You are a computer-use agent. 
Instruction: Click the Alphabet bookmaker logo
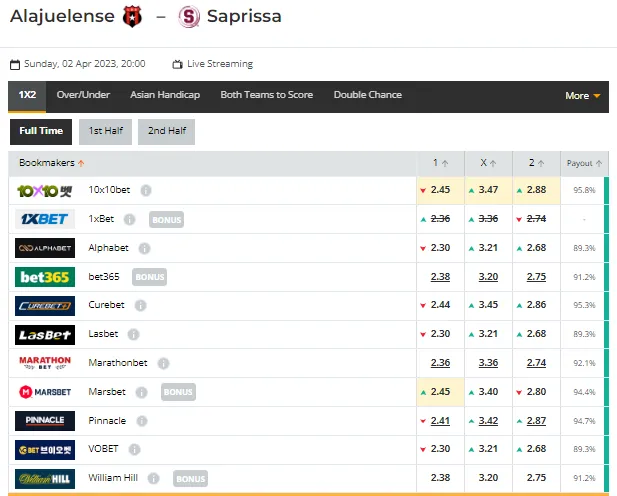tap(45, 248)
